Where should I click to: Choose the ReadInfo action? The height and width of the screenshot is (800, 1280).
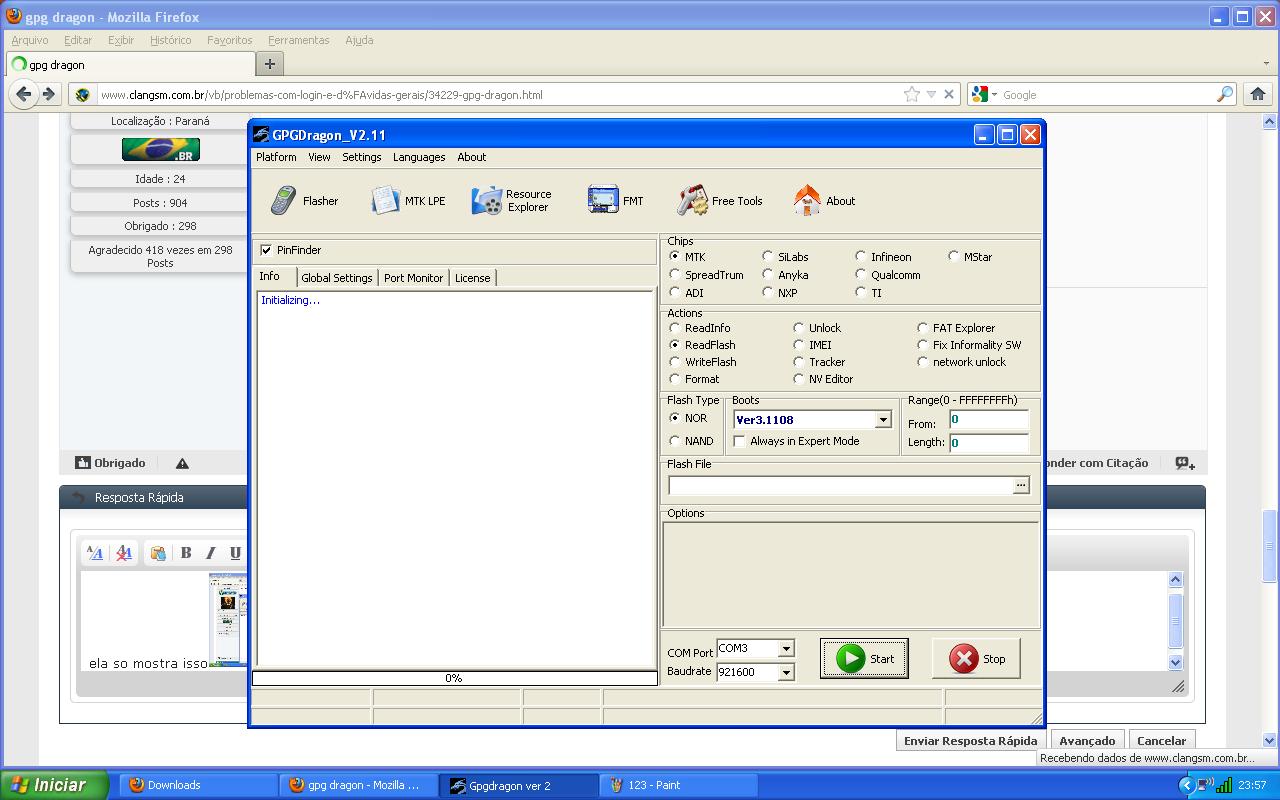coord(675,328)
